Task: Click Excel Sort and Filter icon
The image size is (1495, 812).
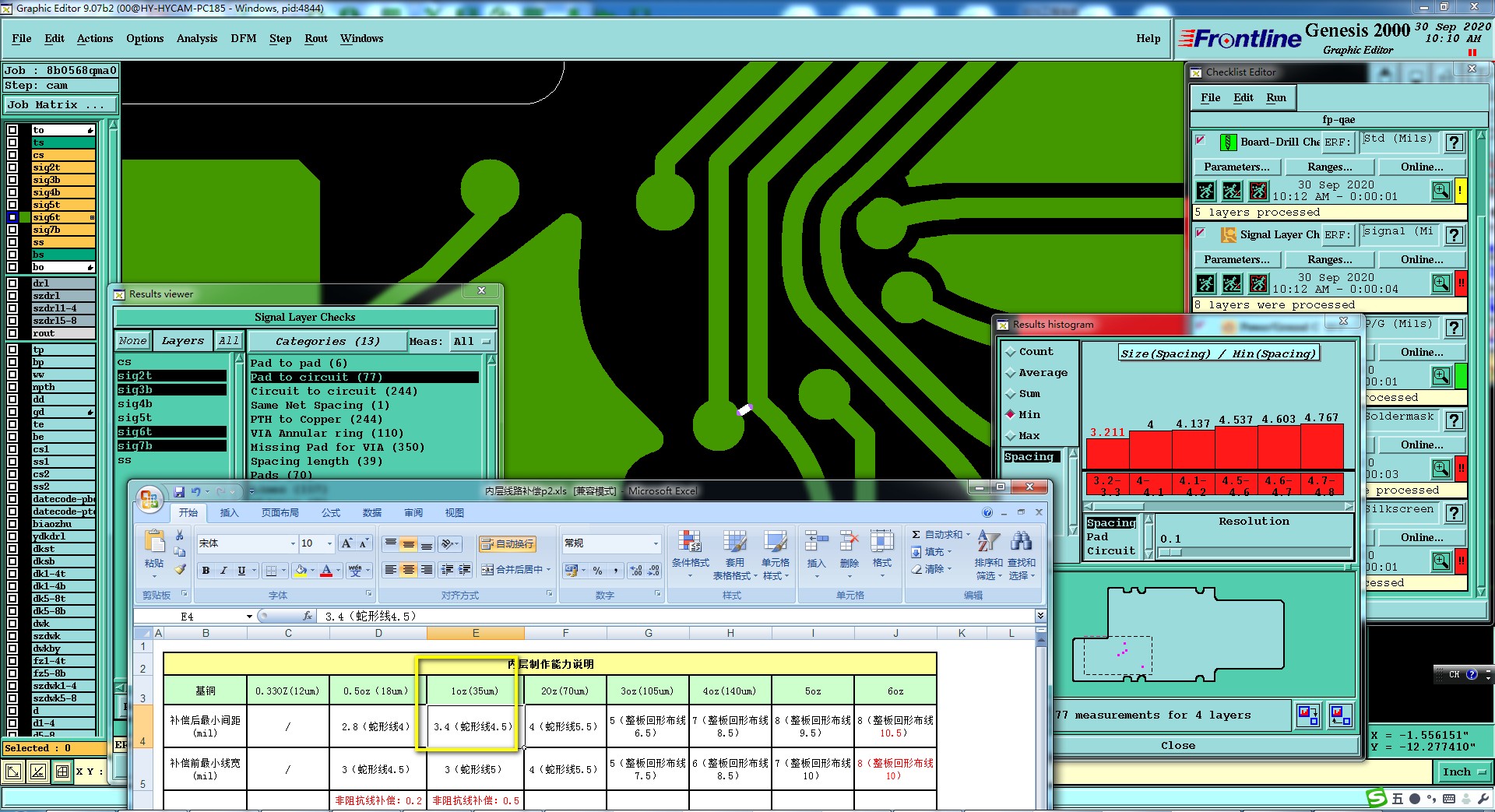Action: [x=989, y=542]
